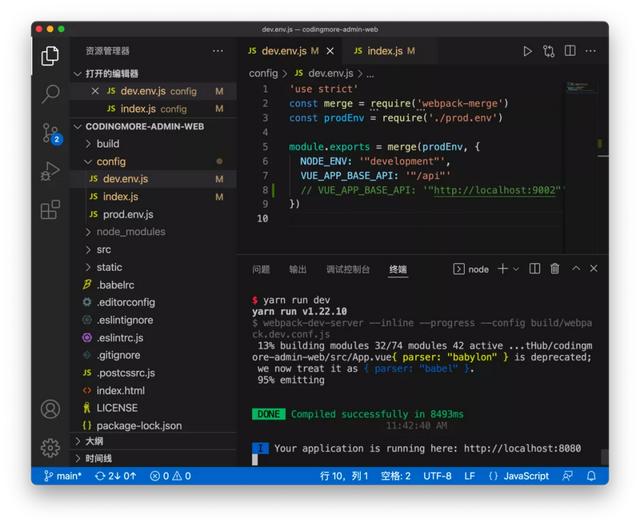640x526 pixels.
Task: Open explorer more actions ellipsis
Action: pos(218,51)
